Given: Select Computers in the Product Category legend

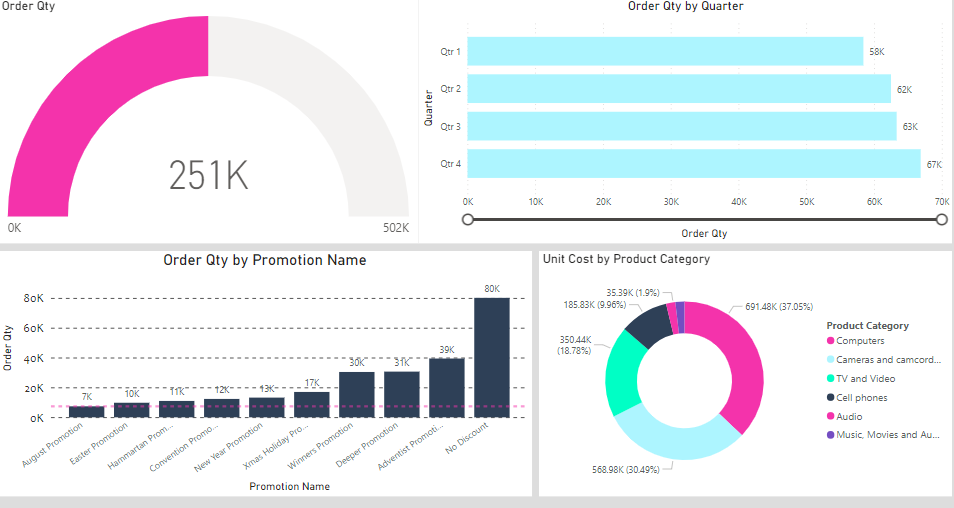Looking at the screenshot, I should pyautogui.click(x=859, y=341).
